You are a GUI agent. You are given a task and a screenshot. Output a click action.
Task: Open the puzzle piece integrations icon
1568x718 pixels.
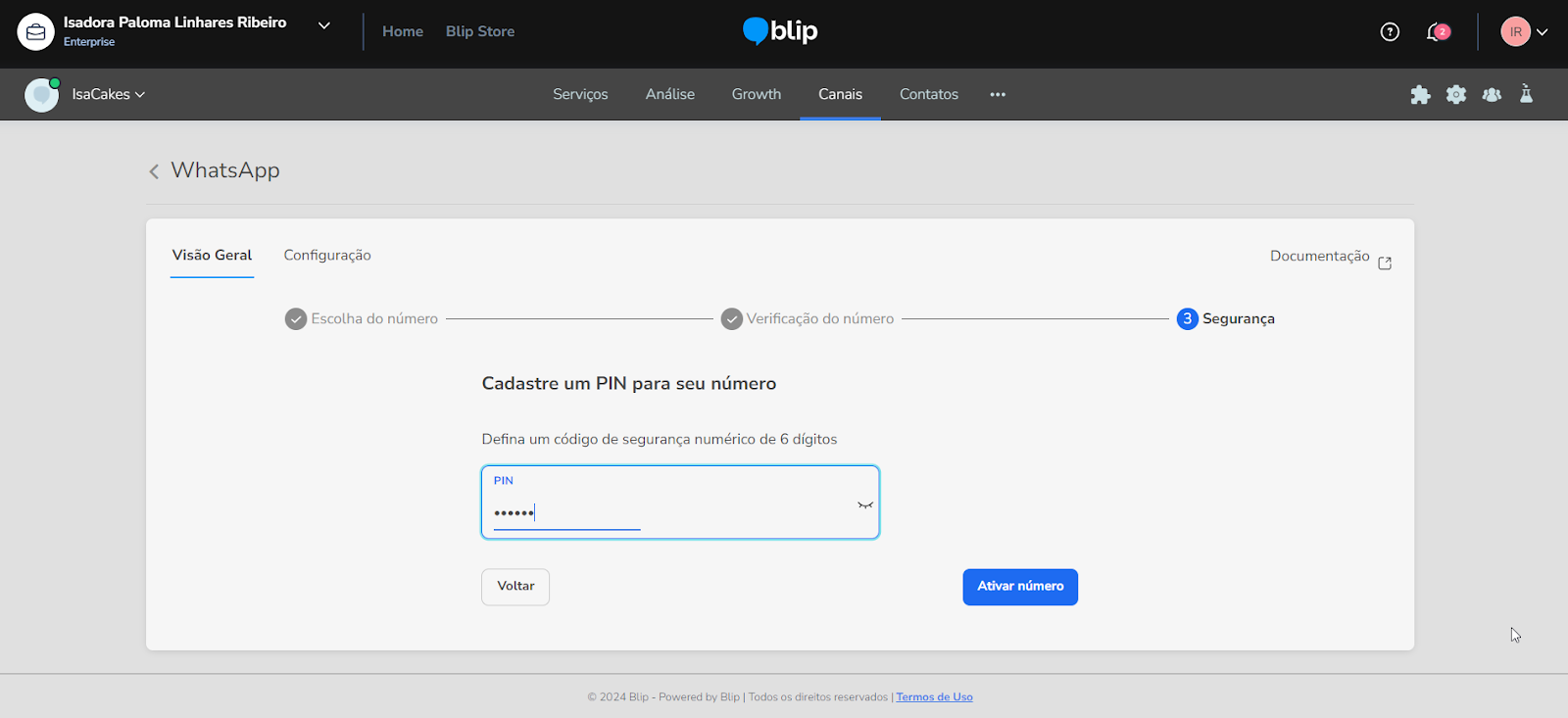tap(1420, 94)
